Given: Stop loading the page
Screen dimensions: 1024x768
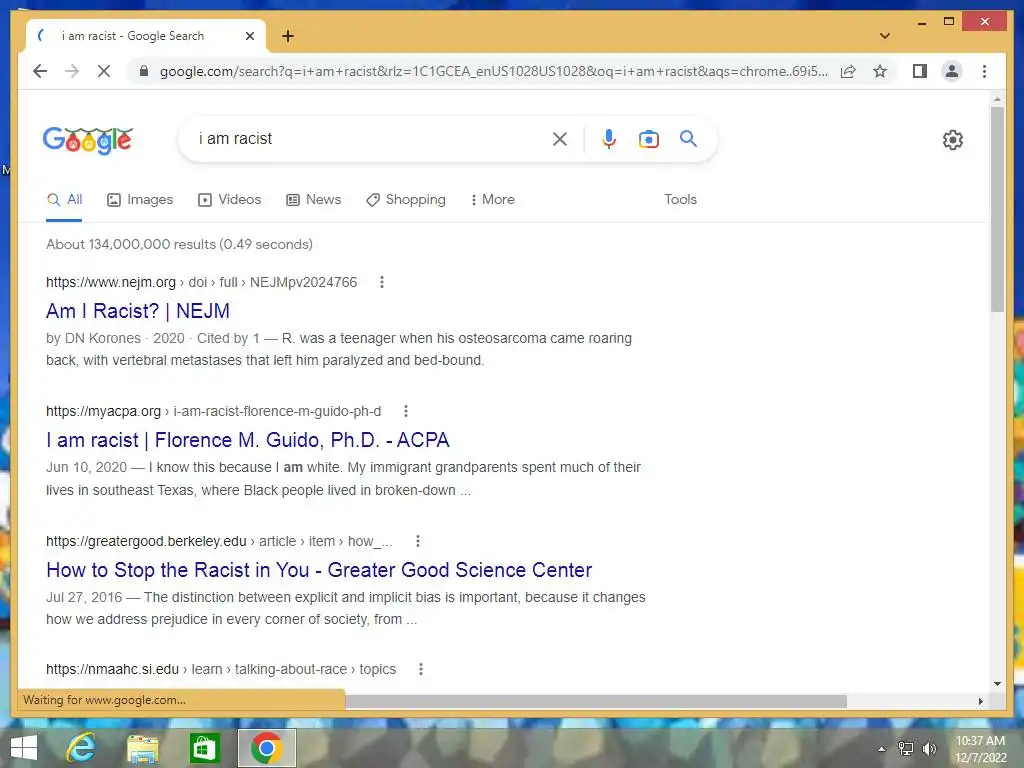Looking at the screenshot, I should (104, 71).
